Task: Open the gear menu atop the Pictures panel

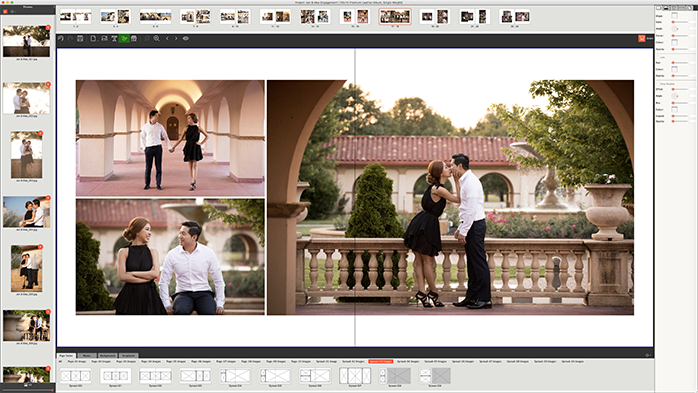Action: (12, 11)
